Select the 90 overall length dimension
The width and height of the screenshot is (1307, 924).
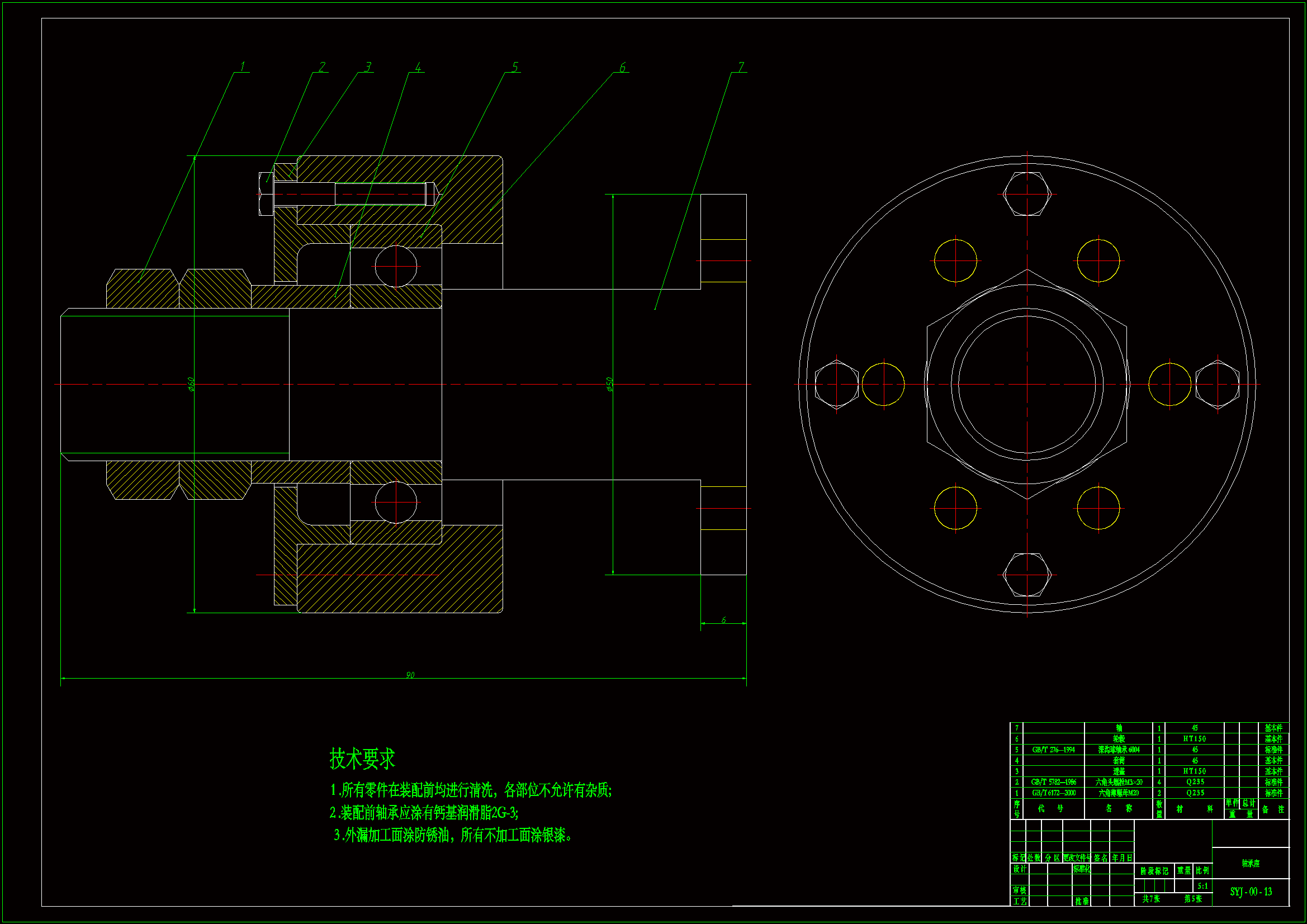pos(410,675)
